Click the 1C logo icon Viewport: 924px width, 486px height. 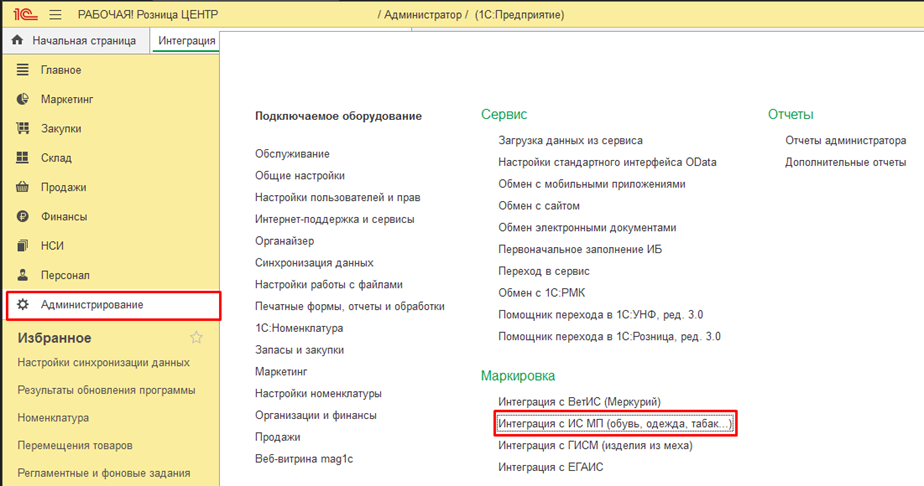25,14
